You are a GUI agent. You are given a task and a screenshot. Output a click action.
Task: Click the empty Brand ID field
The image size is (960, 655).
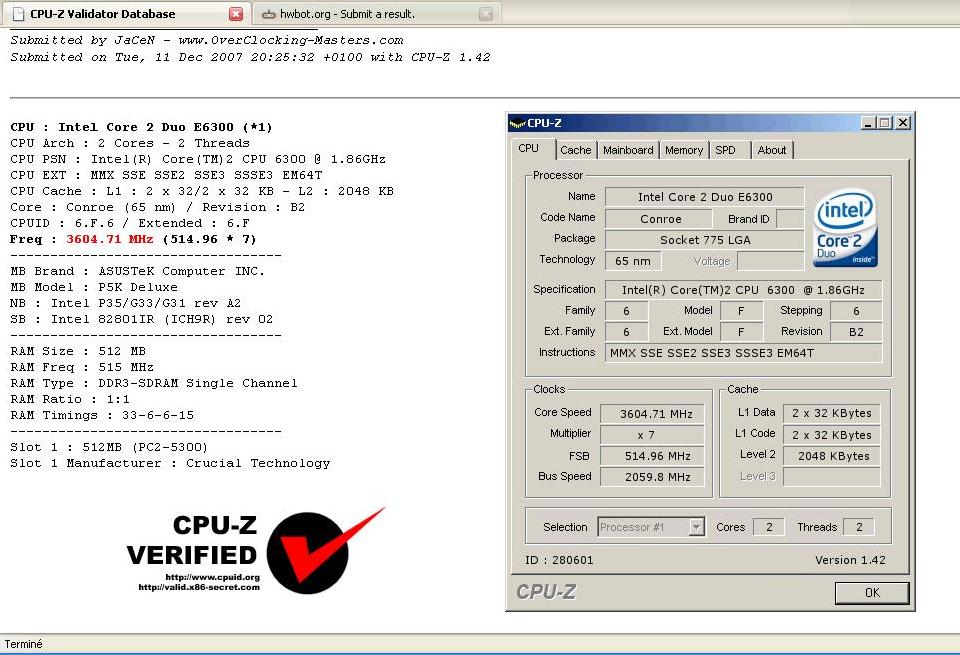[790, 219]
